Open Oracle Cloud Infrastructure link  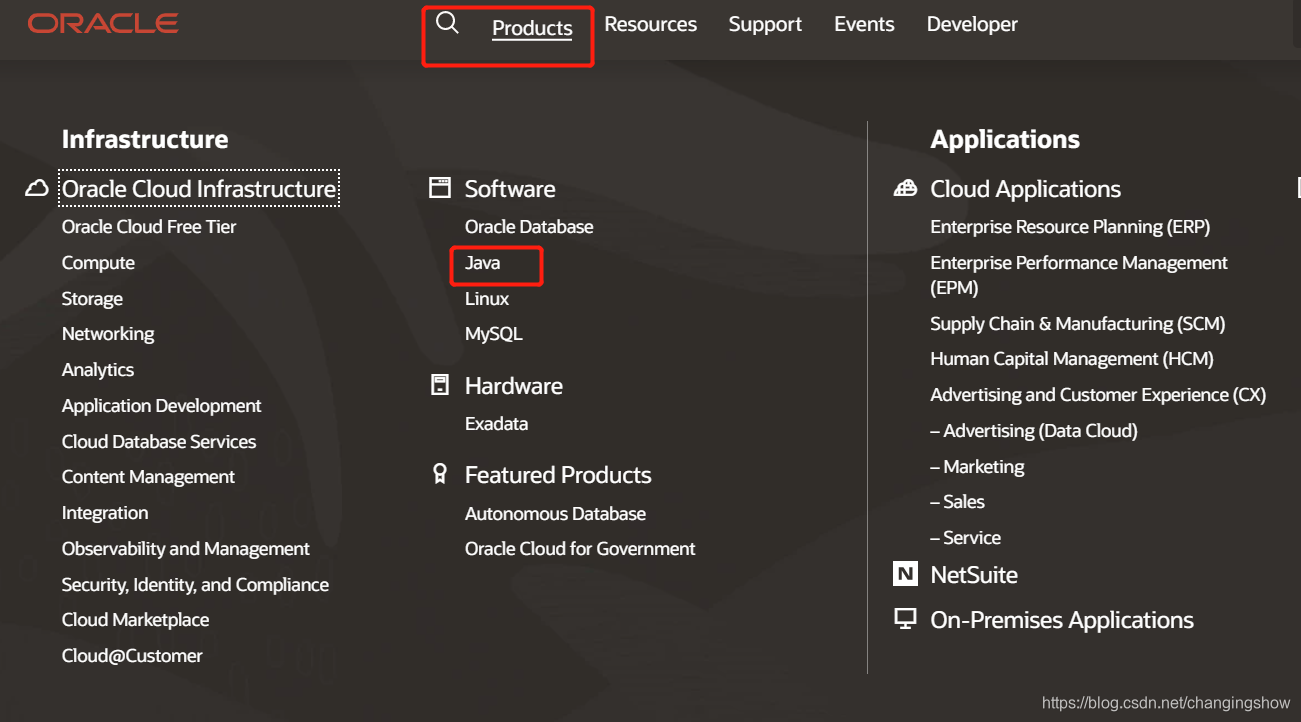pos(199,189)
